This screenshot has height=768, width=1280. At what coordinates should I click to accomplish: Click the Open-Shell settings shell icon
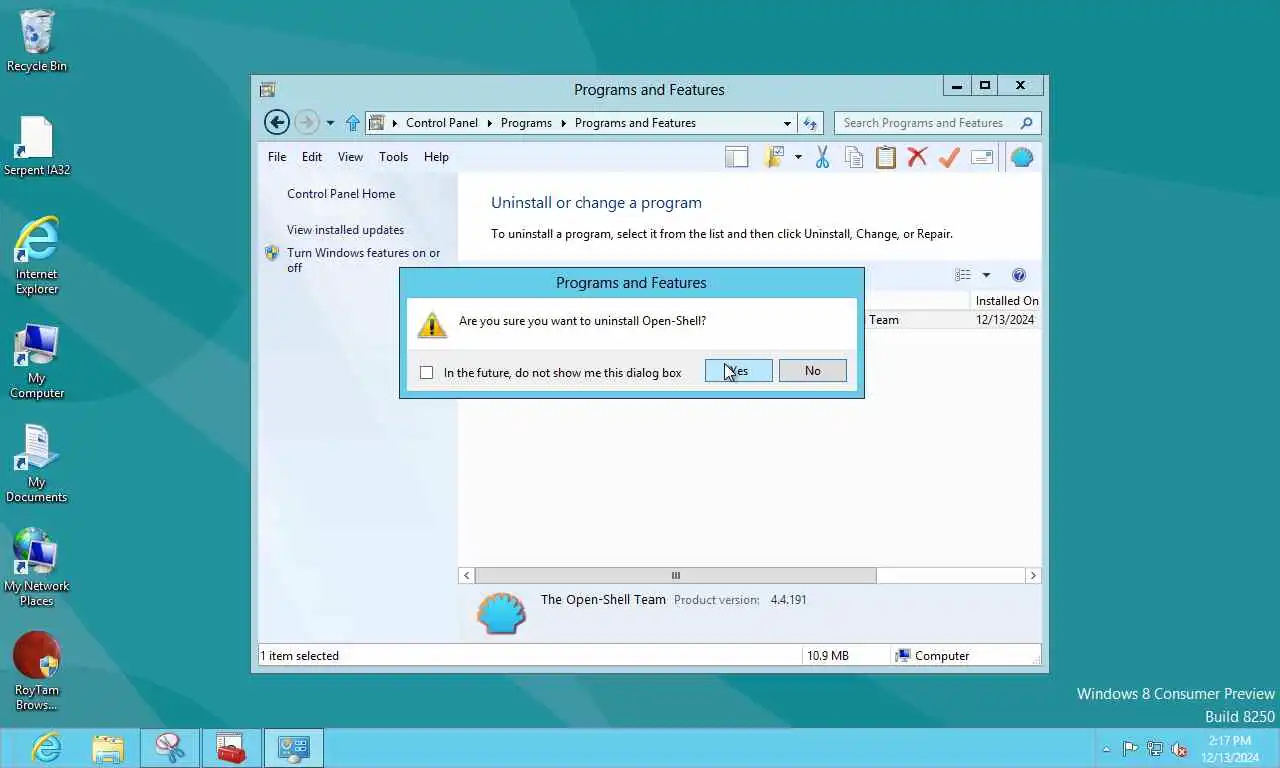click(x=1022, y=157)
